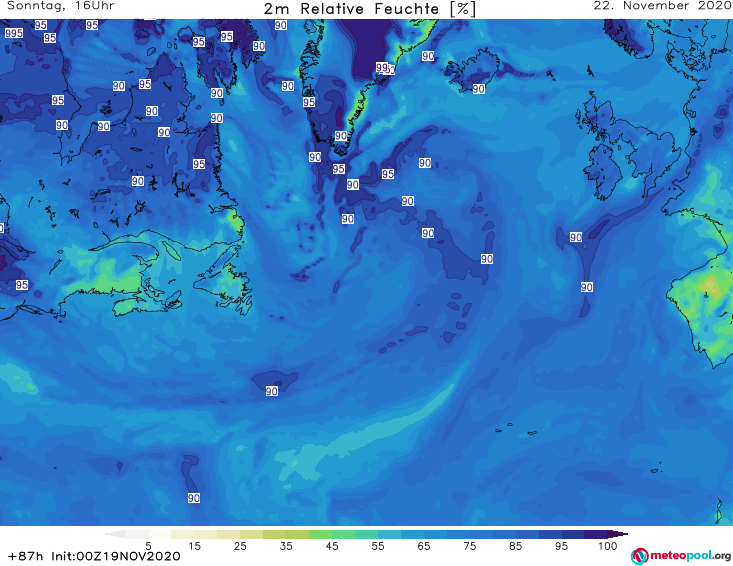Select the '22. November 2020' date label
This screenshot has width=733, height=566.
point(662,6)
